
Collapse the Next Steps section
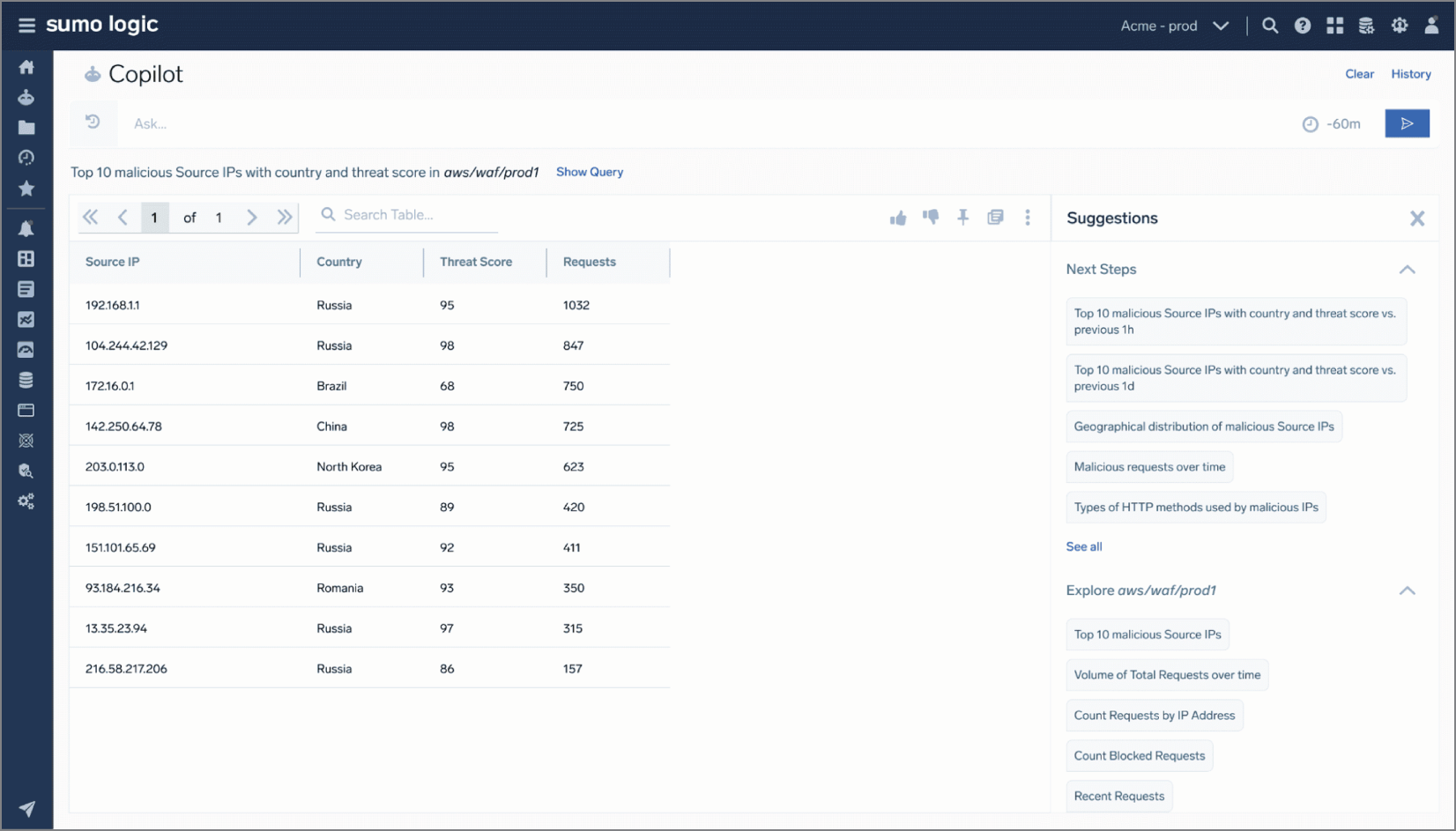click(x=1407, y=270)
